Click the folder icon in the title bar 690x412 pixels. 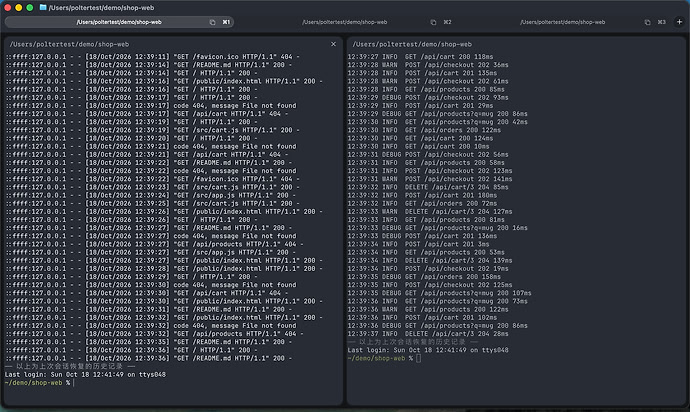pos(43,7)
